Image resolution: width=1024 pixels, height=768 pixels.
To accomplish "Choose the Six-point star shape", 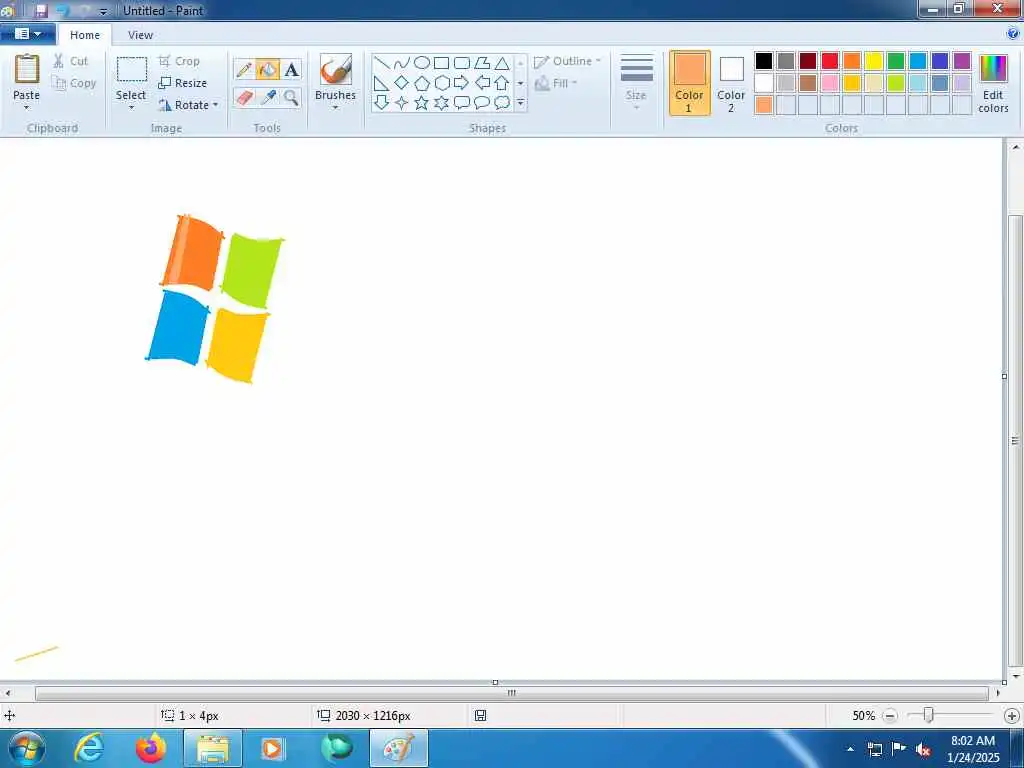I will pos(441,103).
